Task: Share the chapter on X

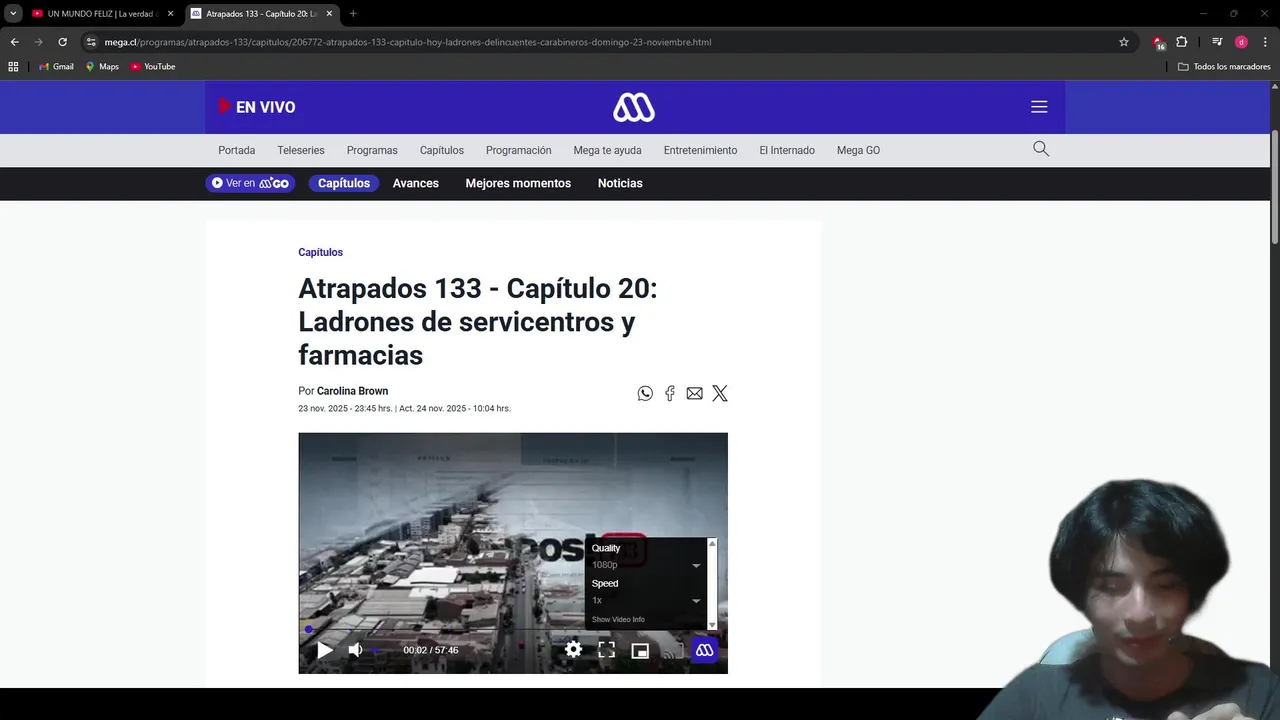Action: (x=720, y=393)
